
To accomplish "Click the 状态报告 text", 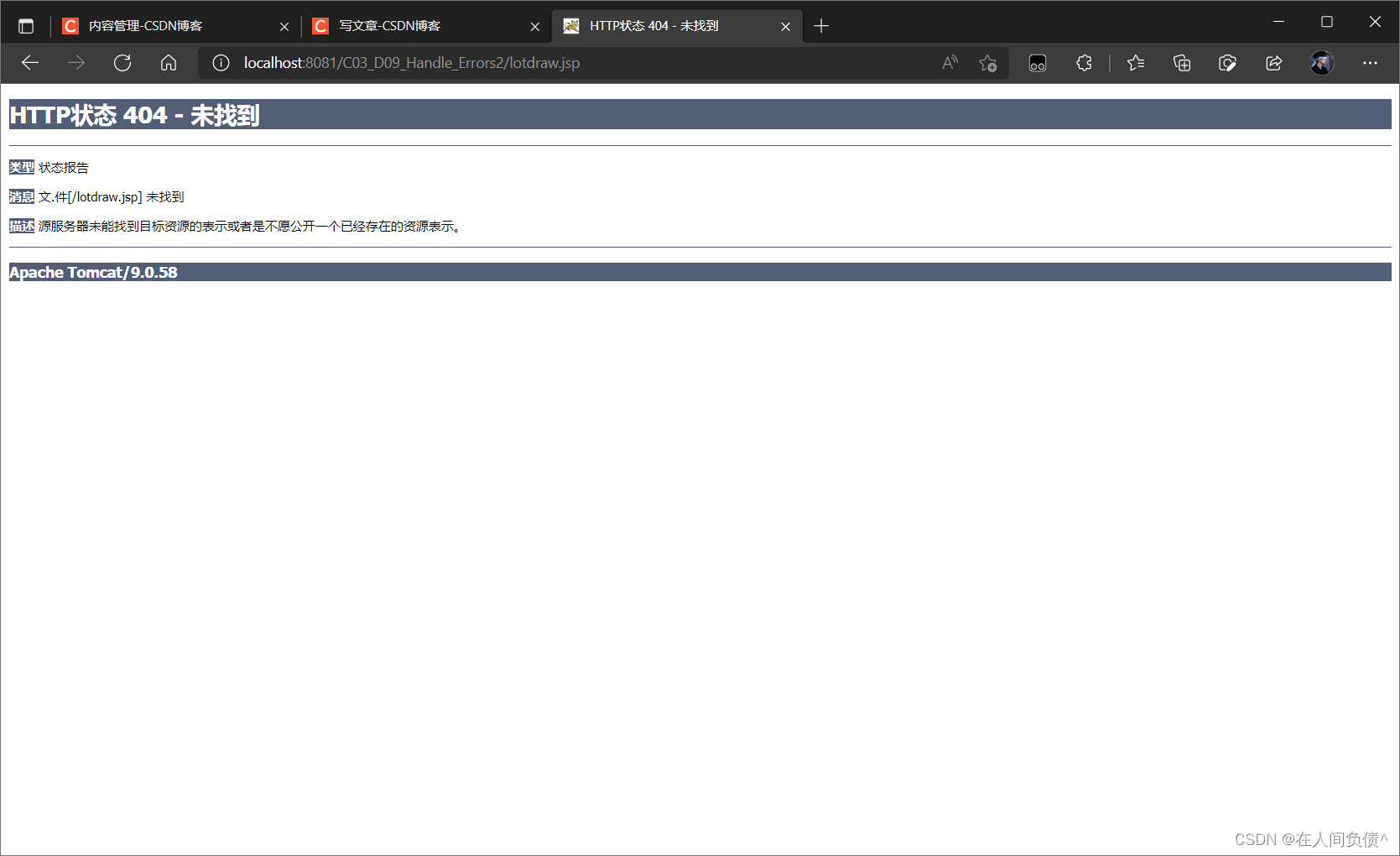I will coord(64,168).
